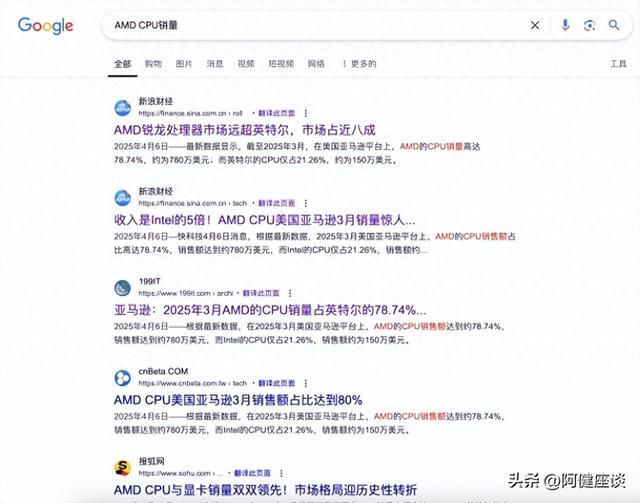Click favicon of second 新浪财经 result
This screenshot has height=503, width=640.
pyautogui.click(x=122, y=198)
